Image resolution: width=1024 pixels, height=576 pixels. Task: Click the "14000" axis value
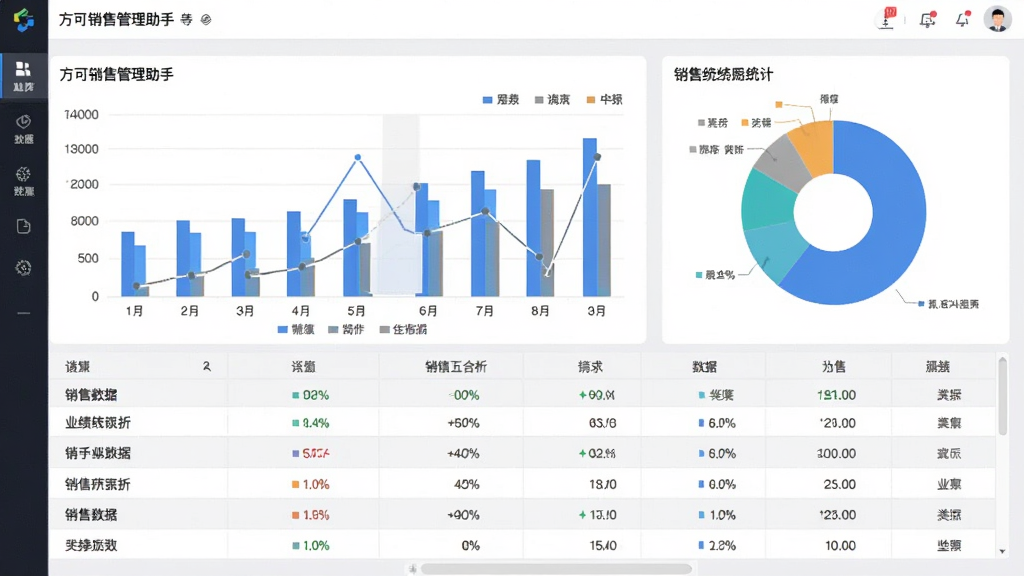(x=81, y=115)
